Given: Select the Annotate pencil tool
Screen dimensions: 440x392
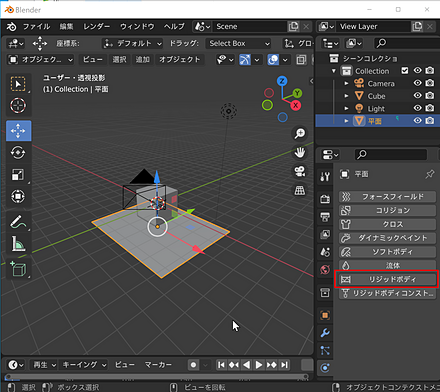Looking at the screenshot, I should pos(18,222).
